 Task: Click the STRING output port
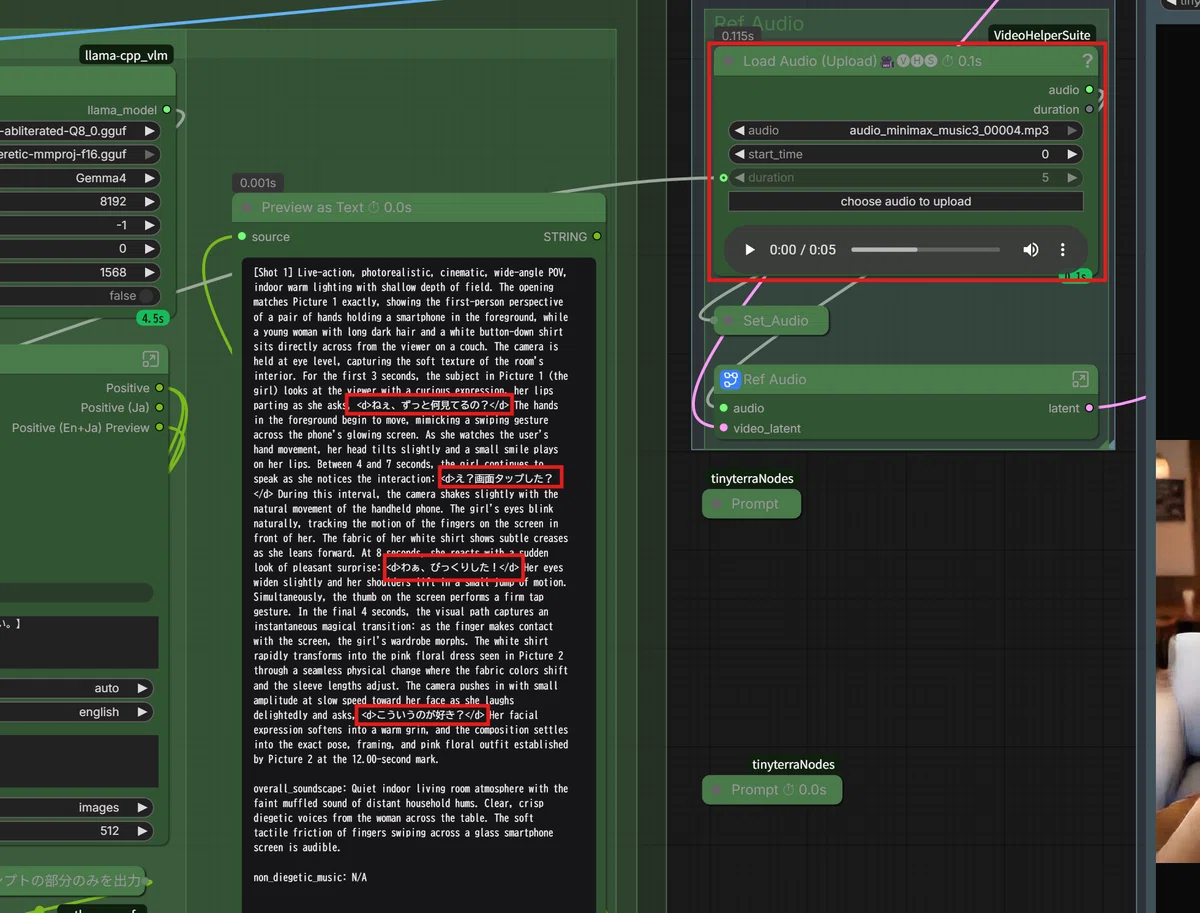597,237
